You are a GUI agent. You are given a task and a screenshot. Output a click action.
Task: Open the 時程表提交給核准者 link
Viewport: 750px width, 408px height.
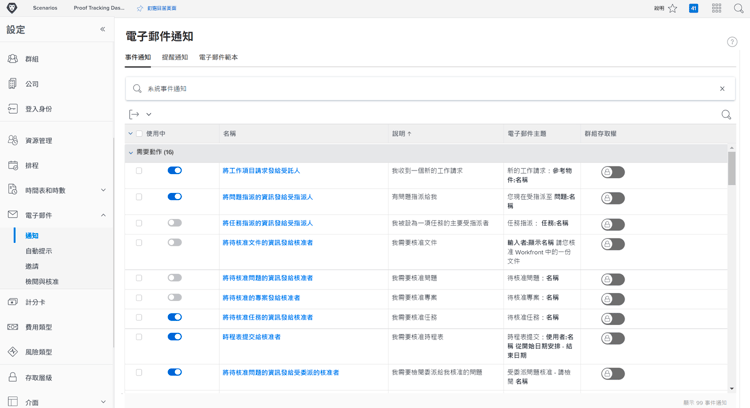point(252,337)
